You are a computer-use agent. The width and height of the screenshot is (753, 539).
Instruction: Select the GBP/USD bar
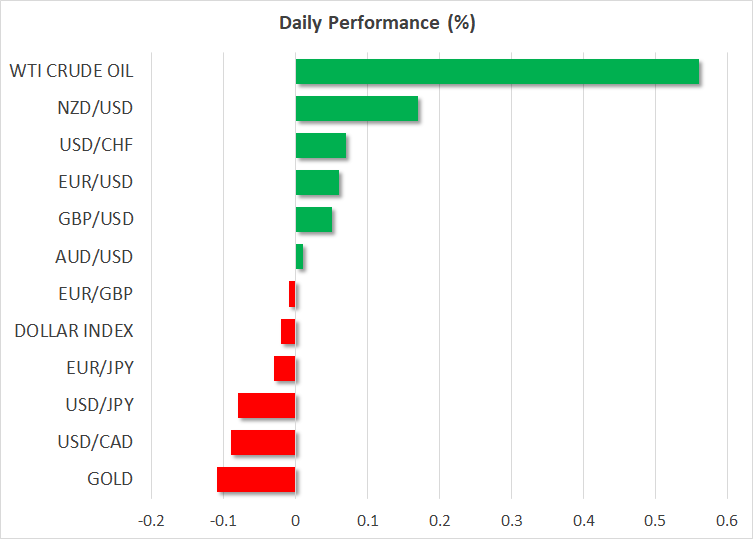click(x=313, y=219)
